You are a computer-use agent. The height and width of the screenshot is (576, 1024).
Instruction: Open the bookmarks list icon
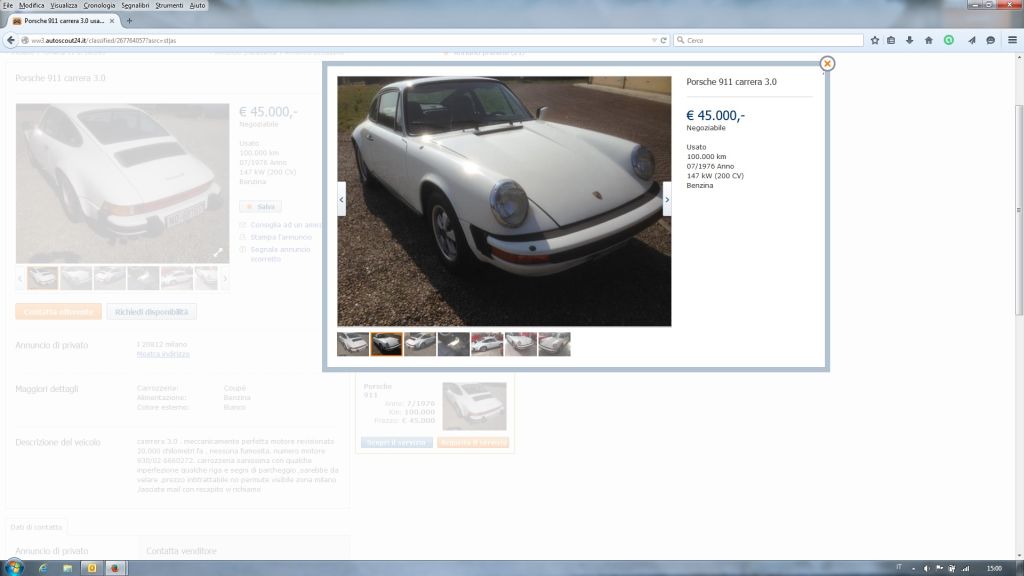coord(891,40)
